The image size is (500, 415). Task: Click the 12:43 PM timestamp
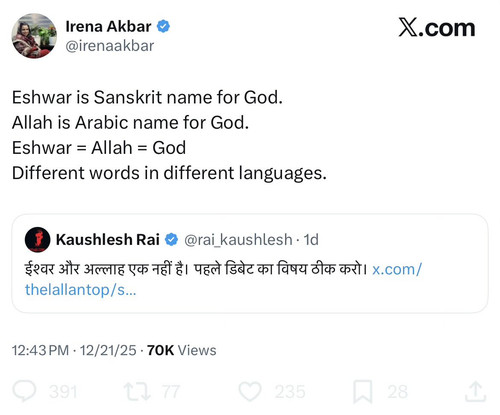coord(40,350)
